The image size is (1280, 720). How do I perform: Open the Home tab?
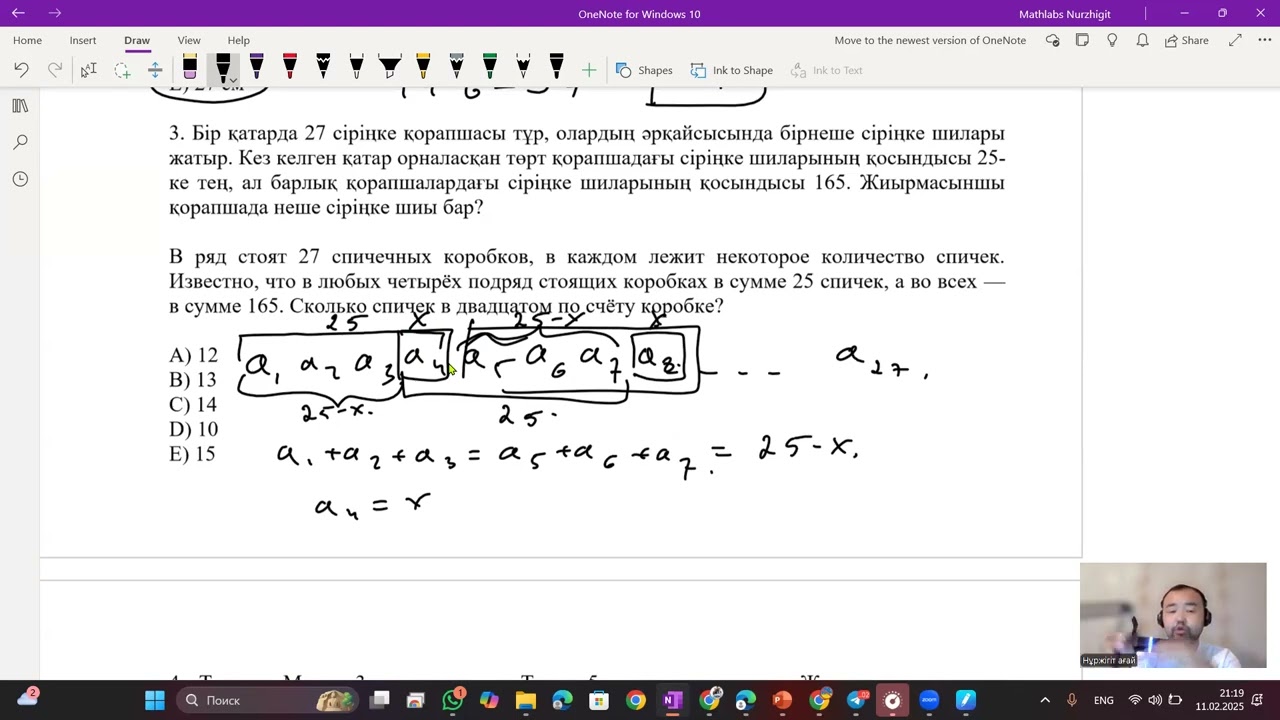pos(27,40)
